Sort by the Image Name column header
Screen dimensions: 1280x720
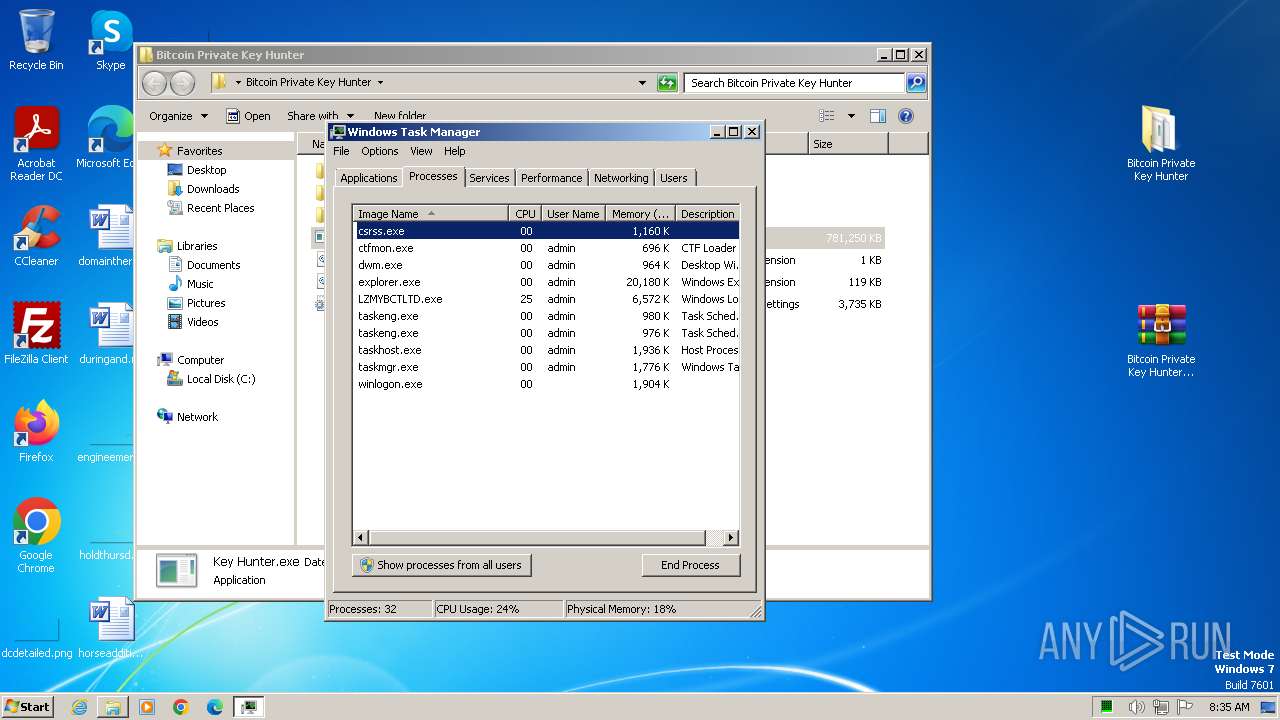[430, 214]
